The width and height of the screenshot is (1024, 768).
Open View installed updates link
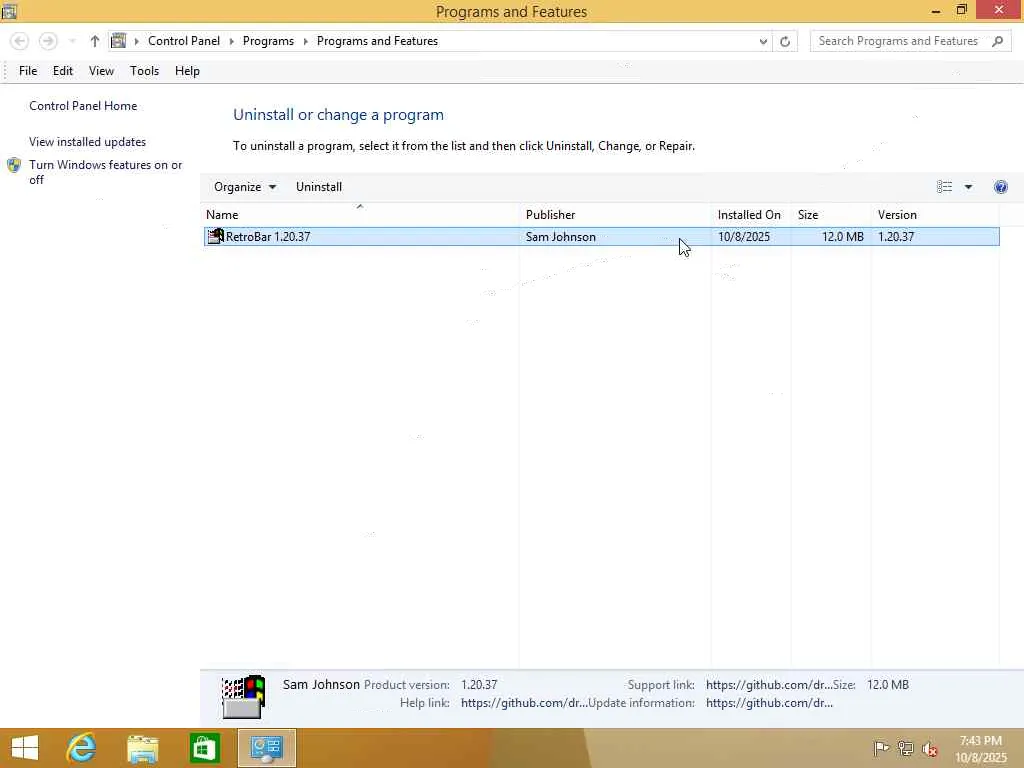88,142
